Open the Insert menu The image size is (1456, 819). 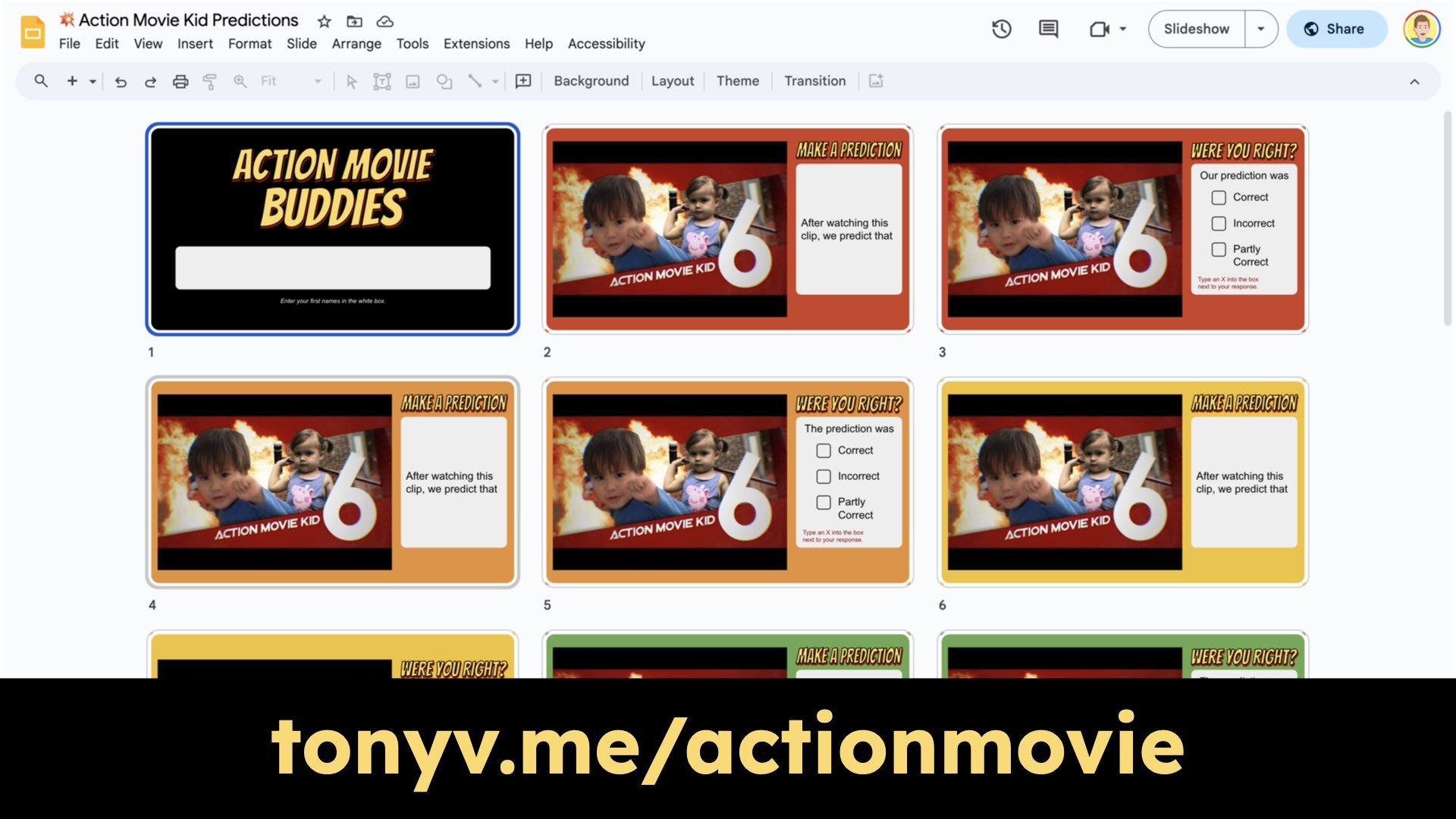195,44
